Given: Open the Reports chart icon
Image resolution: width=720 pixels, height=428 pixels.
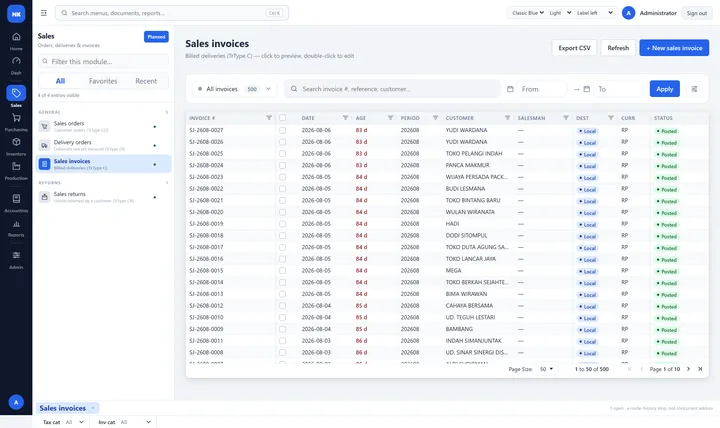Looking at the screenshot, I should [16, 224].
